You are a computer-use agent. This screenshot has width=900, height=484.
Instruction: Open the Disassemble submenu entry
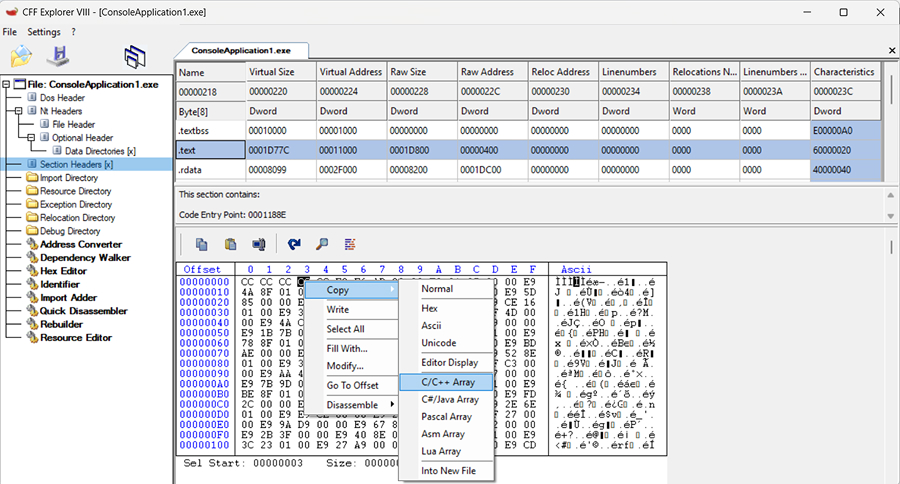[351, 405]
